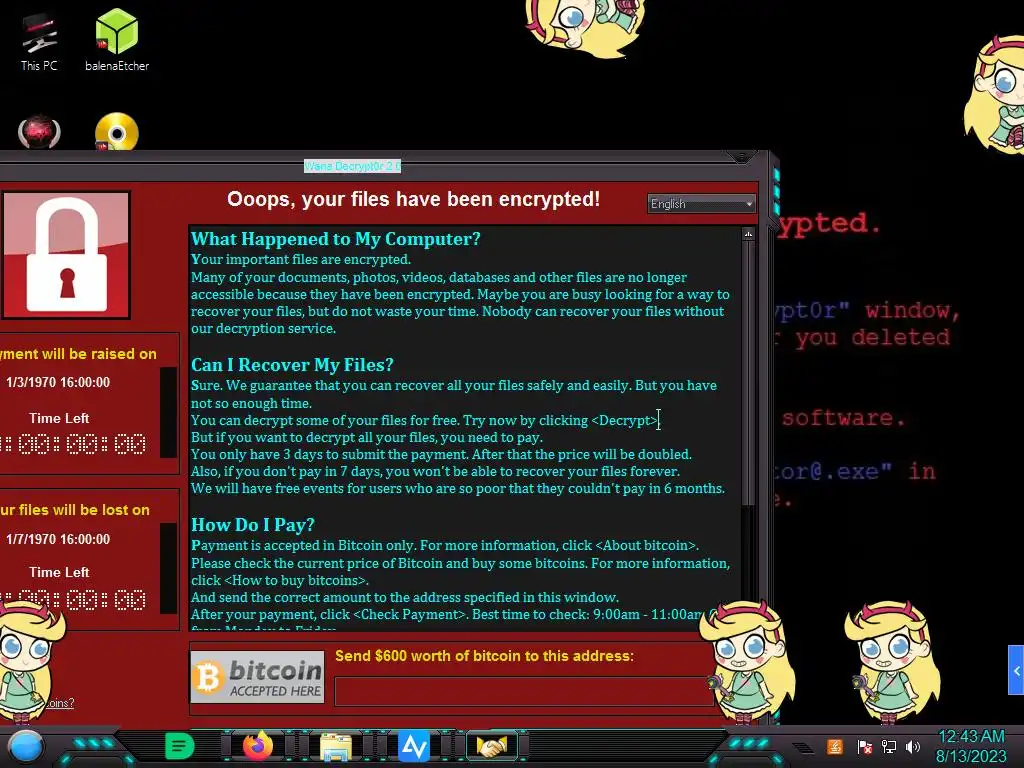
Task: Launch the balenaEtcher desktop shortcut
Action: click(117, 40)
